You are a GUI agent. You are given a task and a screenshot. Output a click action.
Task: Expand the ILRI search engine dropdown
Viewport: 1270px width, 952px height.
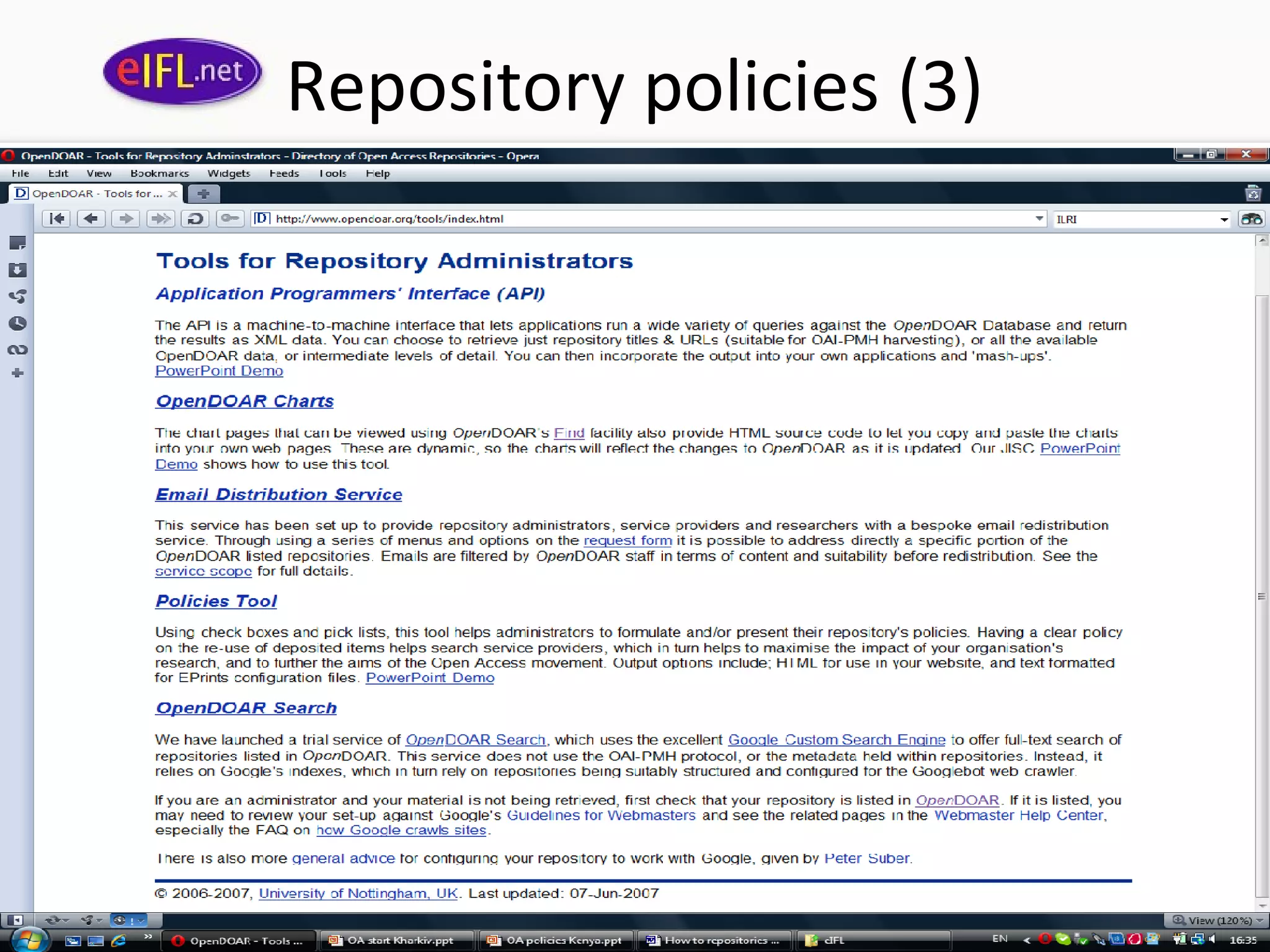(1224, 219)
